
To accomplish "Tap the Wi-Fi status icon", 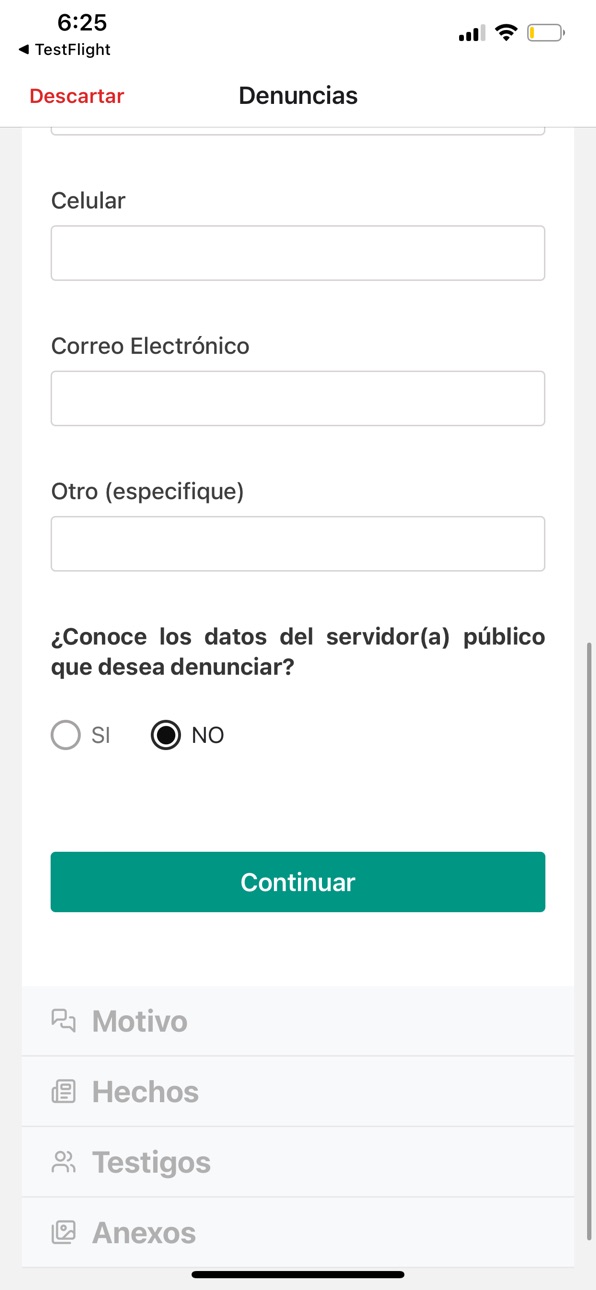I will pyautogui.click(x=506, y=33).
